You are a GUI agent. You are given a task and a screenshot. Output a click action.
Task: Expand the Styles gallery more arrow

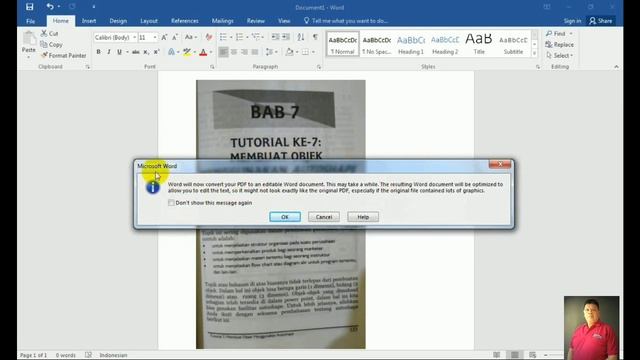point(534,53)
